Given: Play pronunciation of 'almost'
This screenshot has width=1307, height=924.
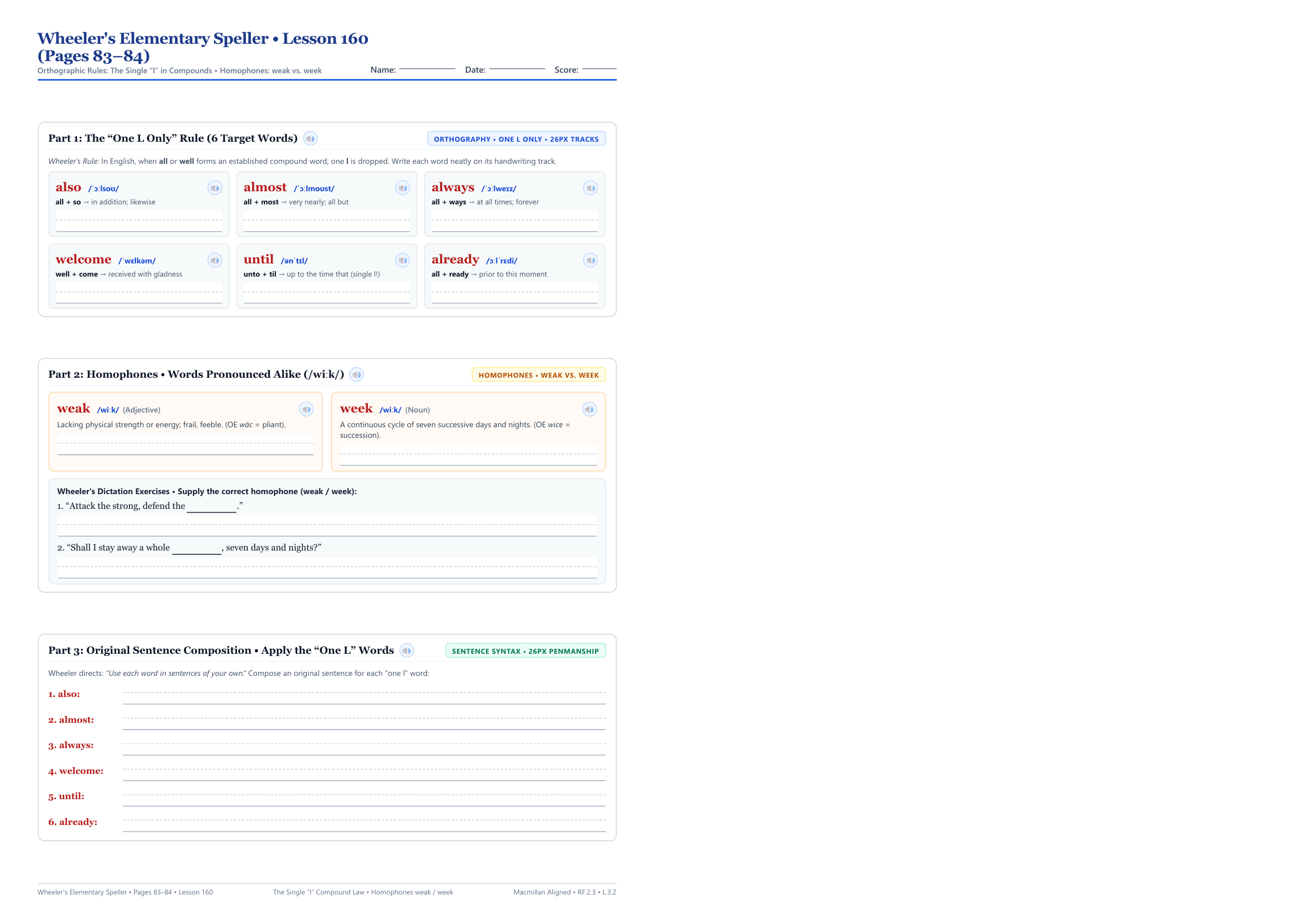Looking at the screenshot, I should pos(403,188).
